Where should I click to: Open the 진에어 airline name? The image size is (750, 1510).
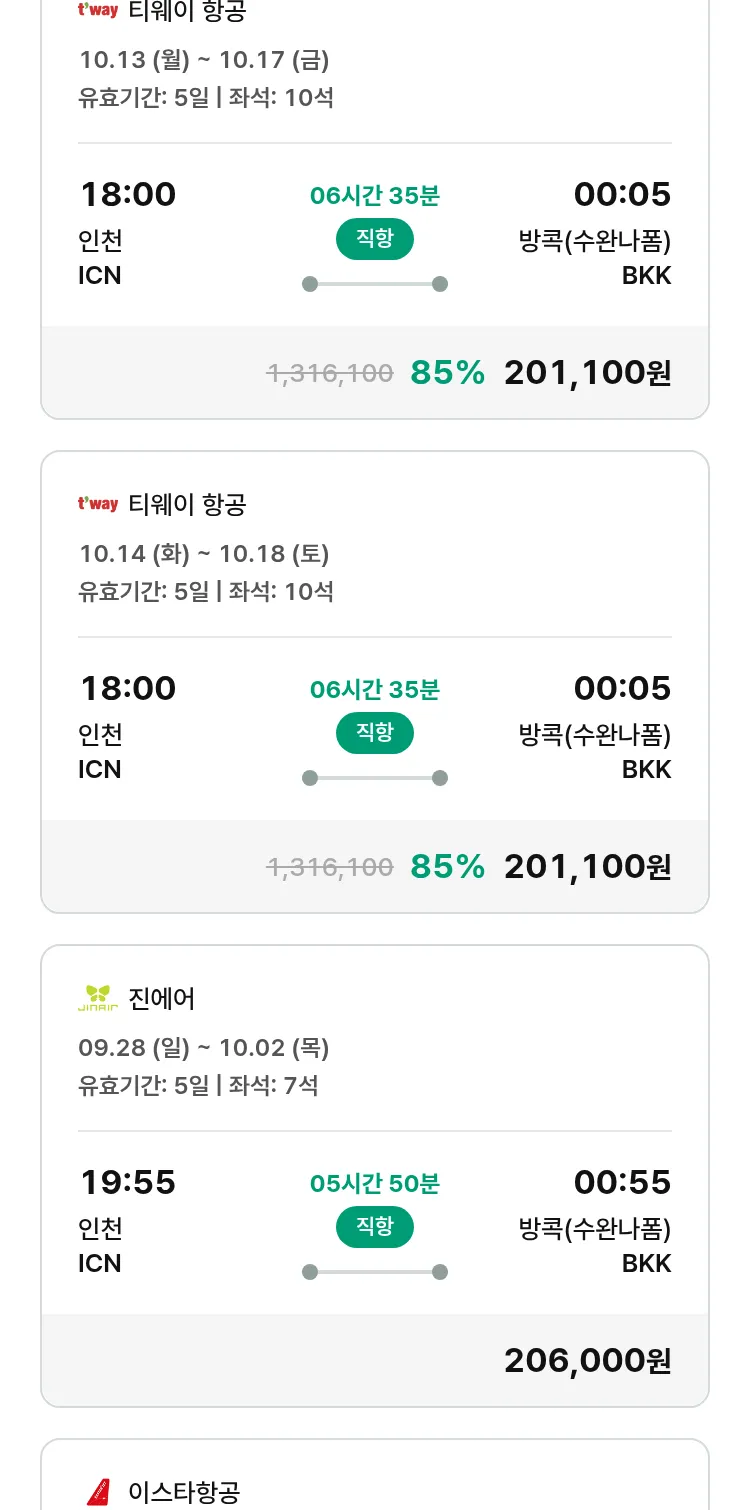pos(162,998)
